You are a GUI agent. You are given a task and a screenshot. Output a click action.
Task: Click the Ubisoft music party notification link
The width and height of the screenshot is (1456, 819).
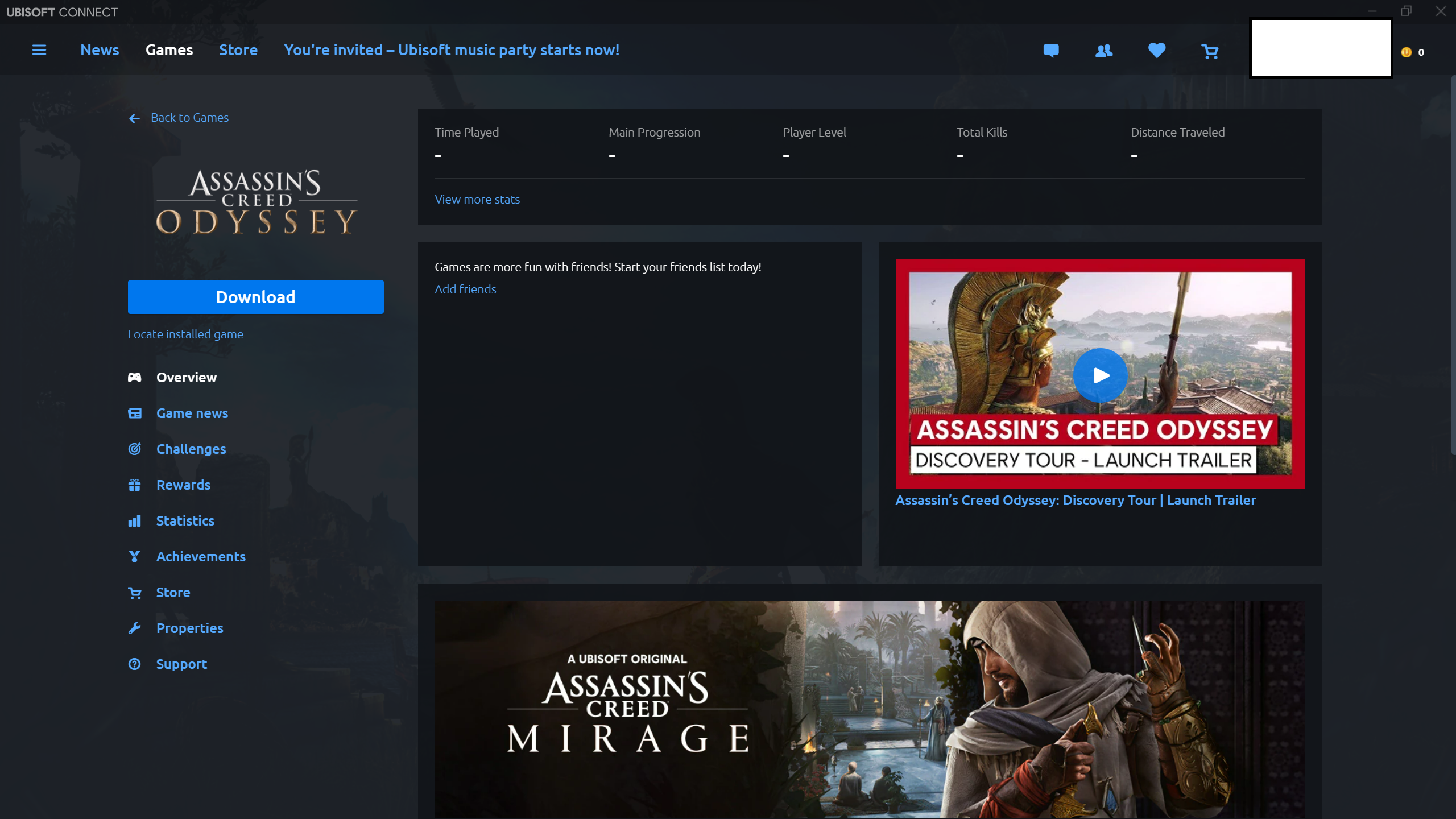coord(452,49)
